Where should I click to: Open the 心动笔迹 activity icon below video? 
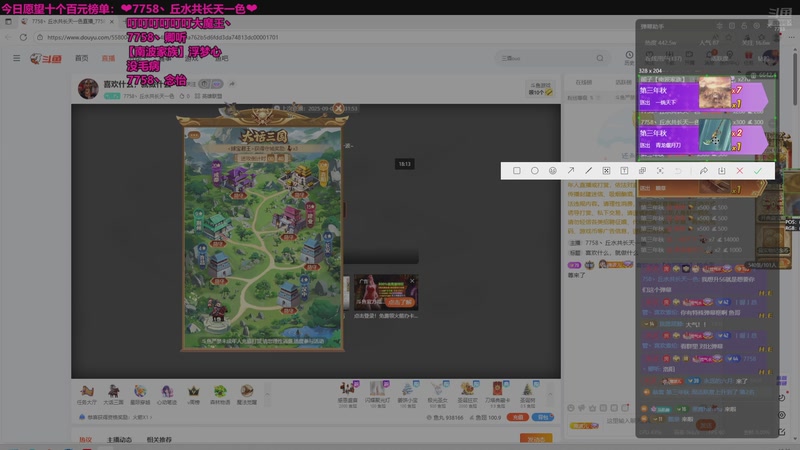(x=167, y=394)
